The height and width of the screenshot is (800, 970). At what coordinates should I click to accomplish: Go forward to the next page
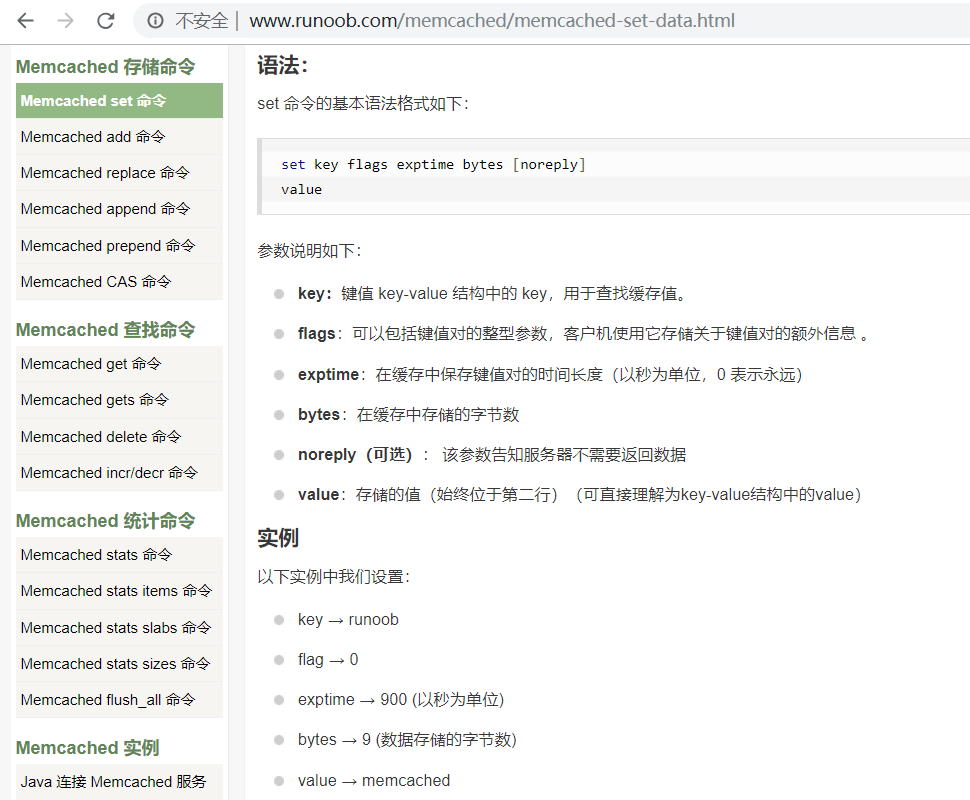[x=65, y=21]
